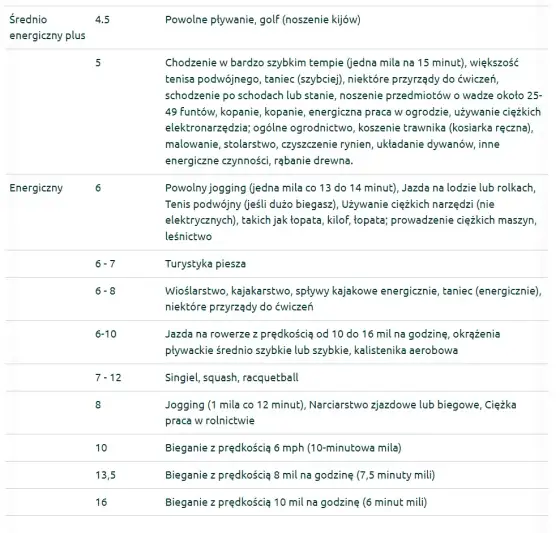Click the '6 - 8' MET range cell
The image size is (560, 533).
105,291
